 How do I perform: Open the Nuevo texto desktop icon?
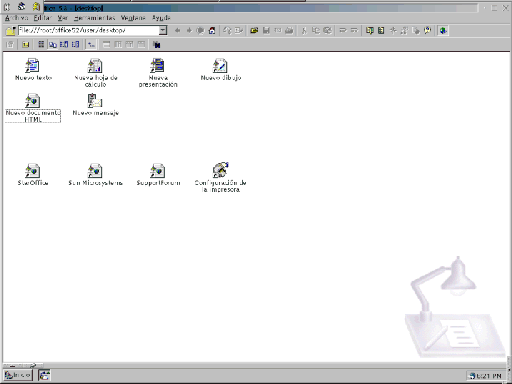(32, 66)
